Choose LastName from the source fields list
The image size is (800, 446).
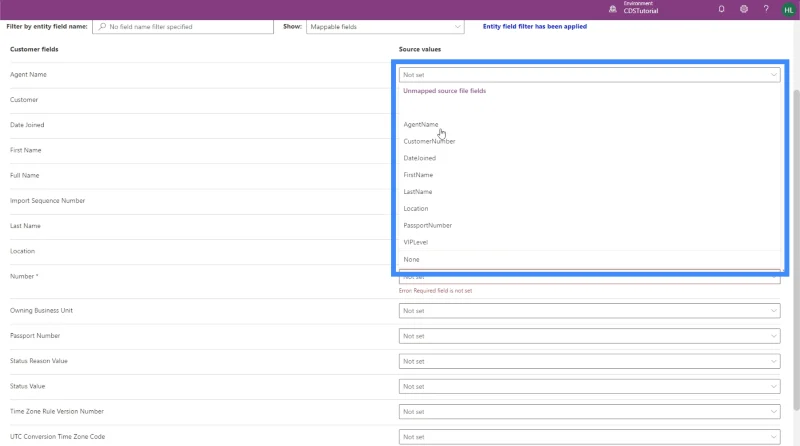click(x=417, y=192)
